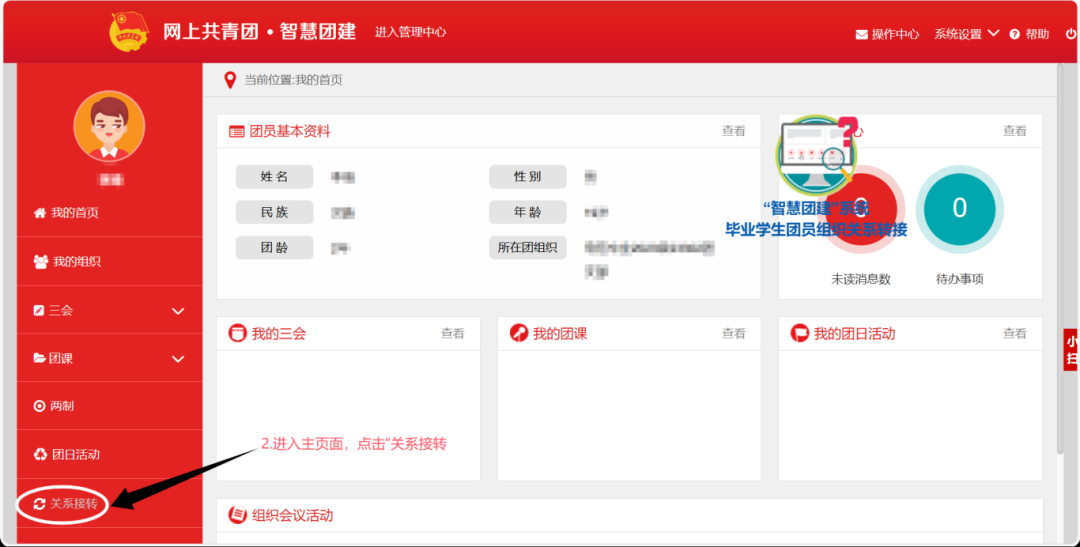Click the 进入管理中心 link
This screenshot has width=1080, height=547.
(411, 32)
